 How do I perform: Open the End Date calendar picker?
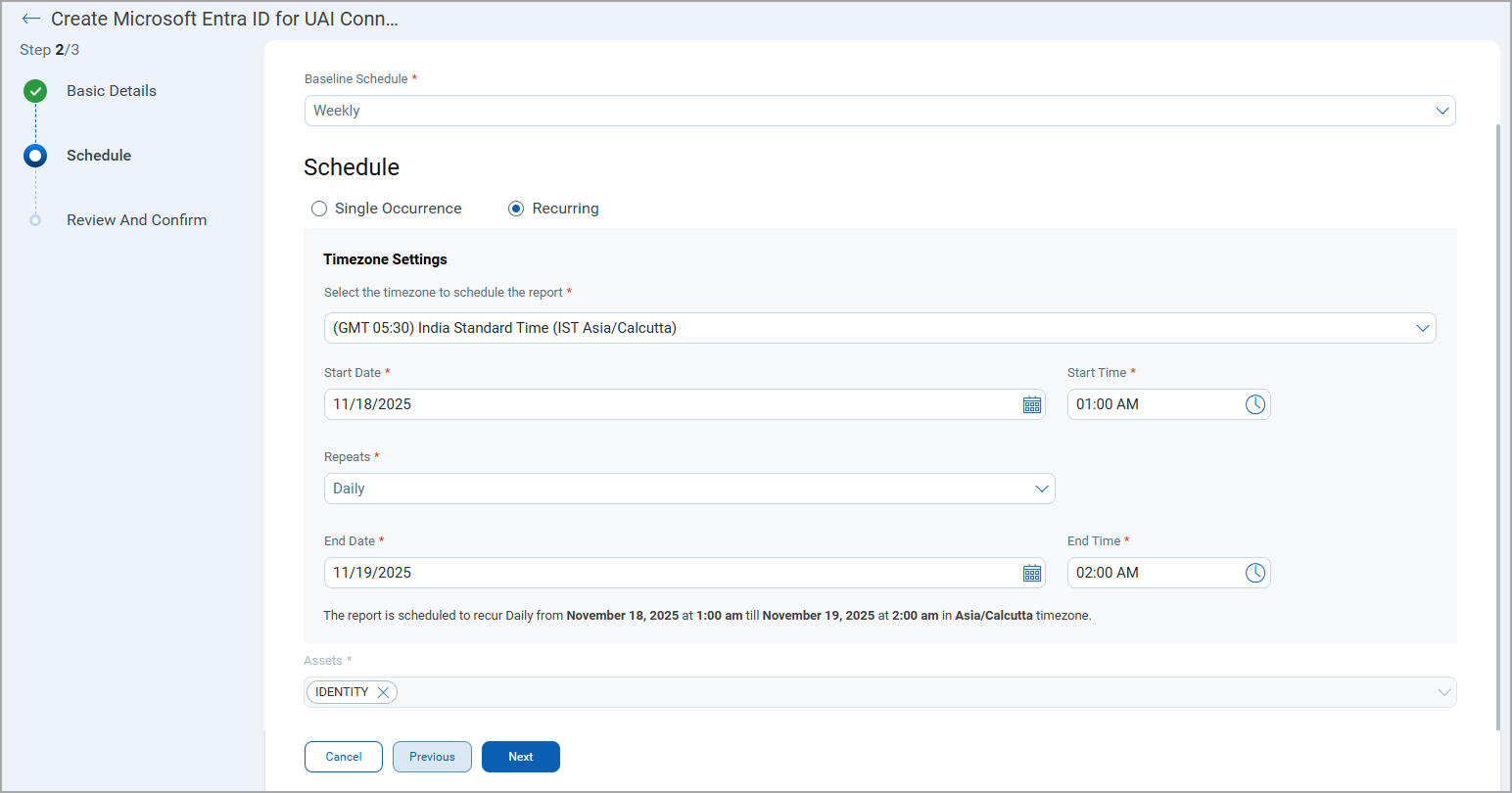pyautogui.click(x=1031, y=573)
